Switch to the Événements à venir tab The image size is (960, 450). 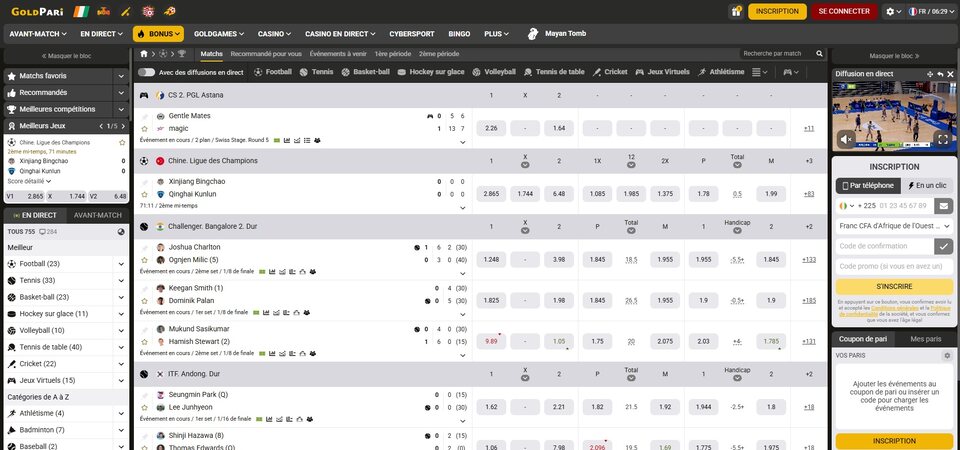[x=338, y=54]
